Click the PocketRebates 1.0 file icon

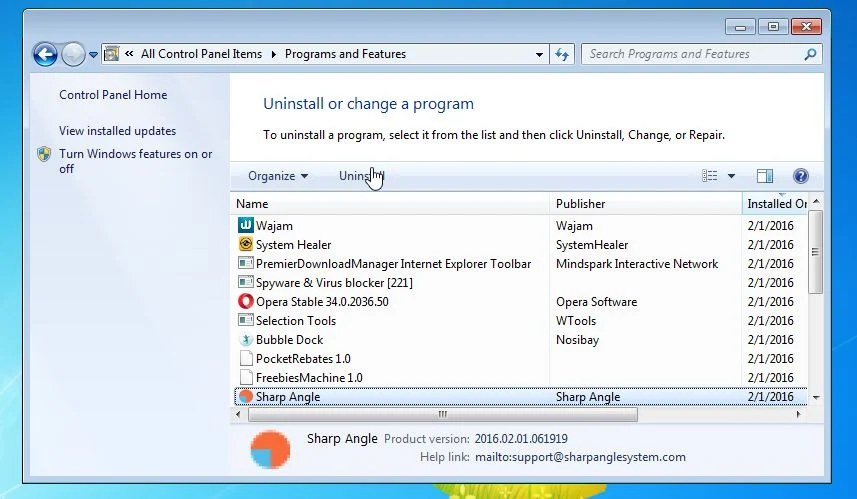246,359
